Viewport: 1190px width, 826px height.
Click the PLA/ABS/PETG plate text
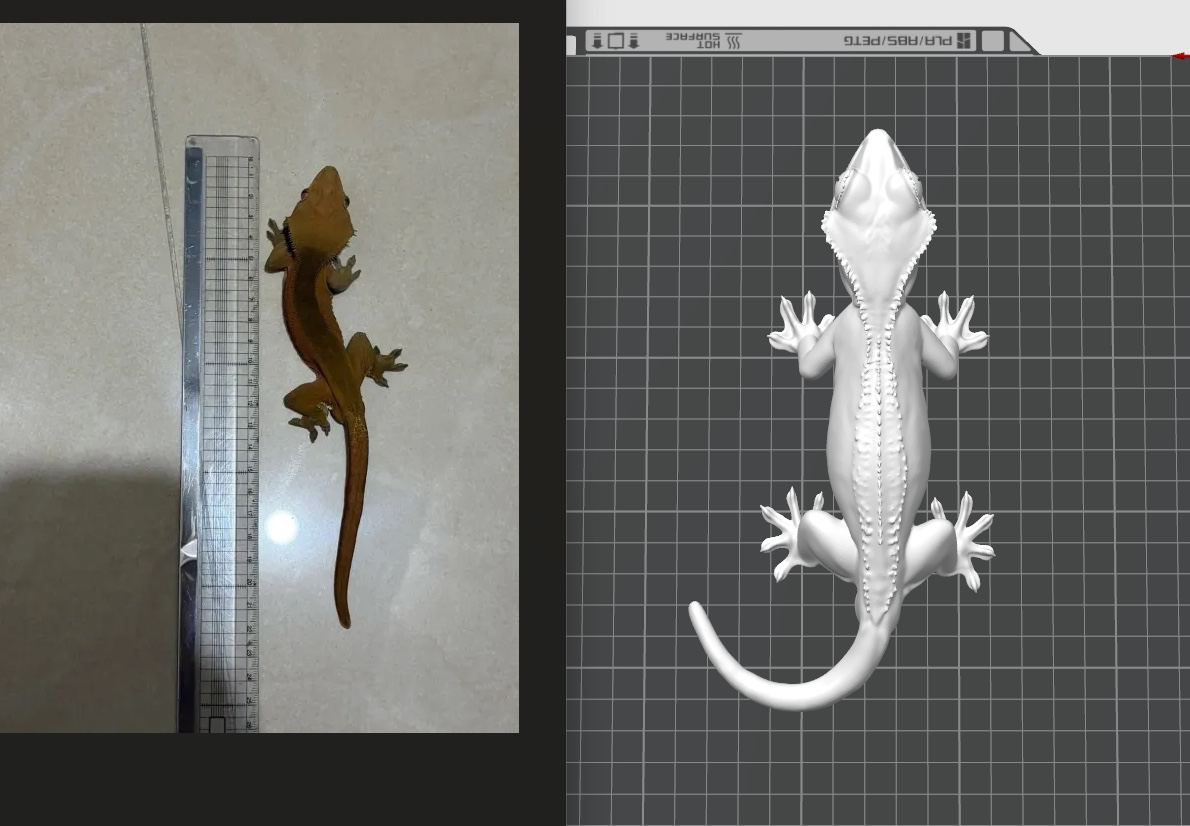896,41
